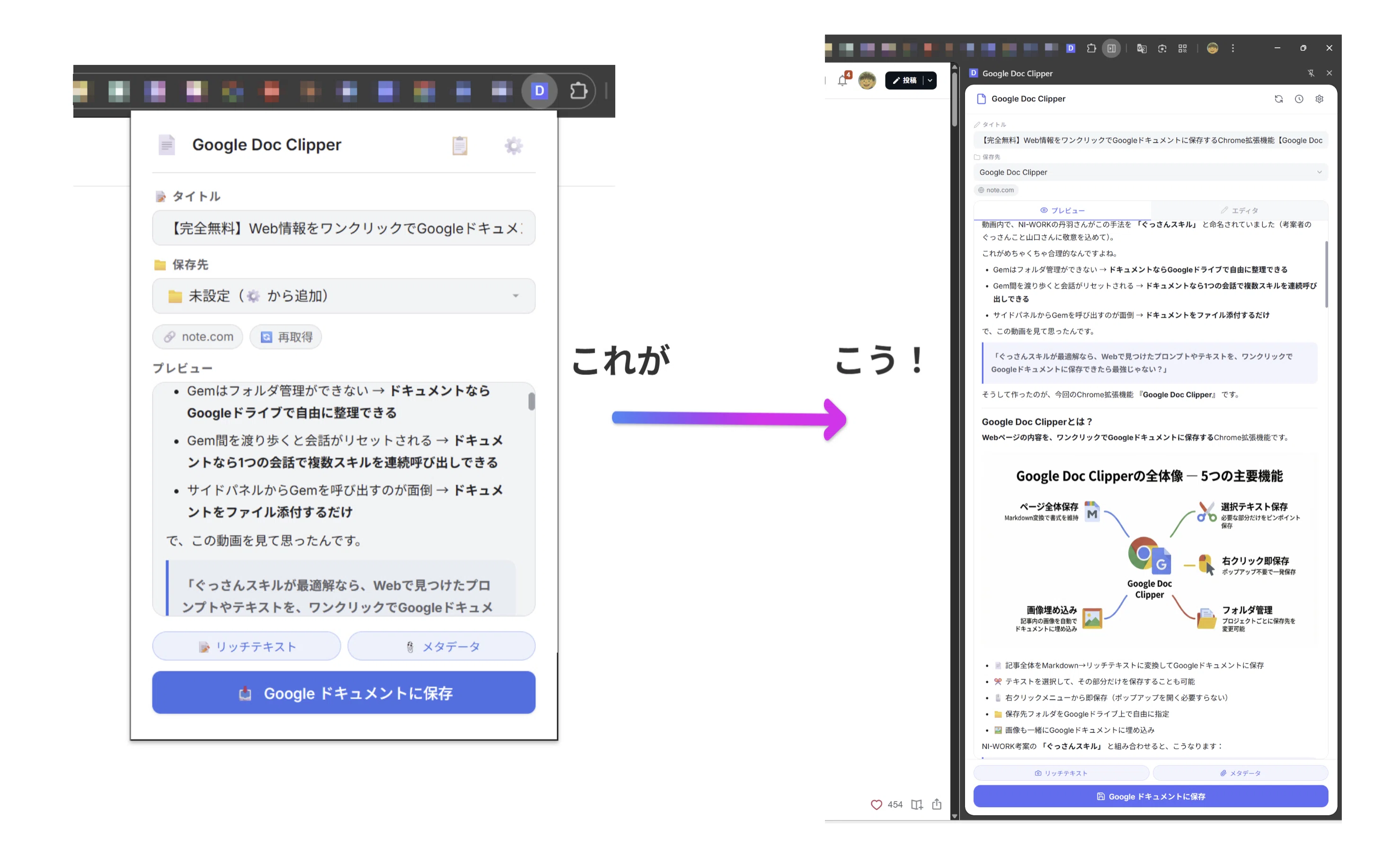Select メタデータ in the side panel
The height and width of the screenshot is (847, 1400).
pyautogui.click(x=1241, y=773)
